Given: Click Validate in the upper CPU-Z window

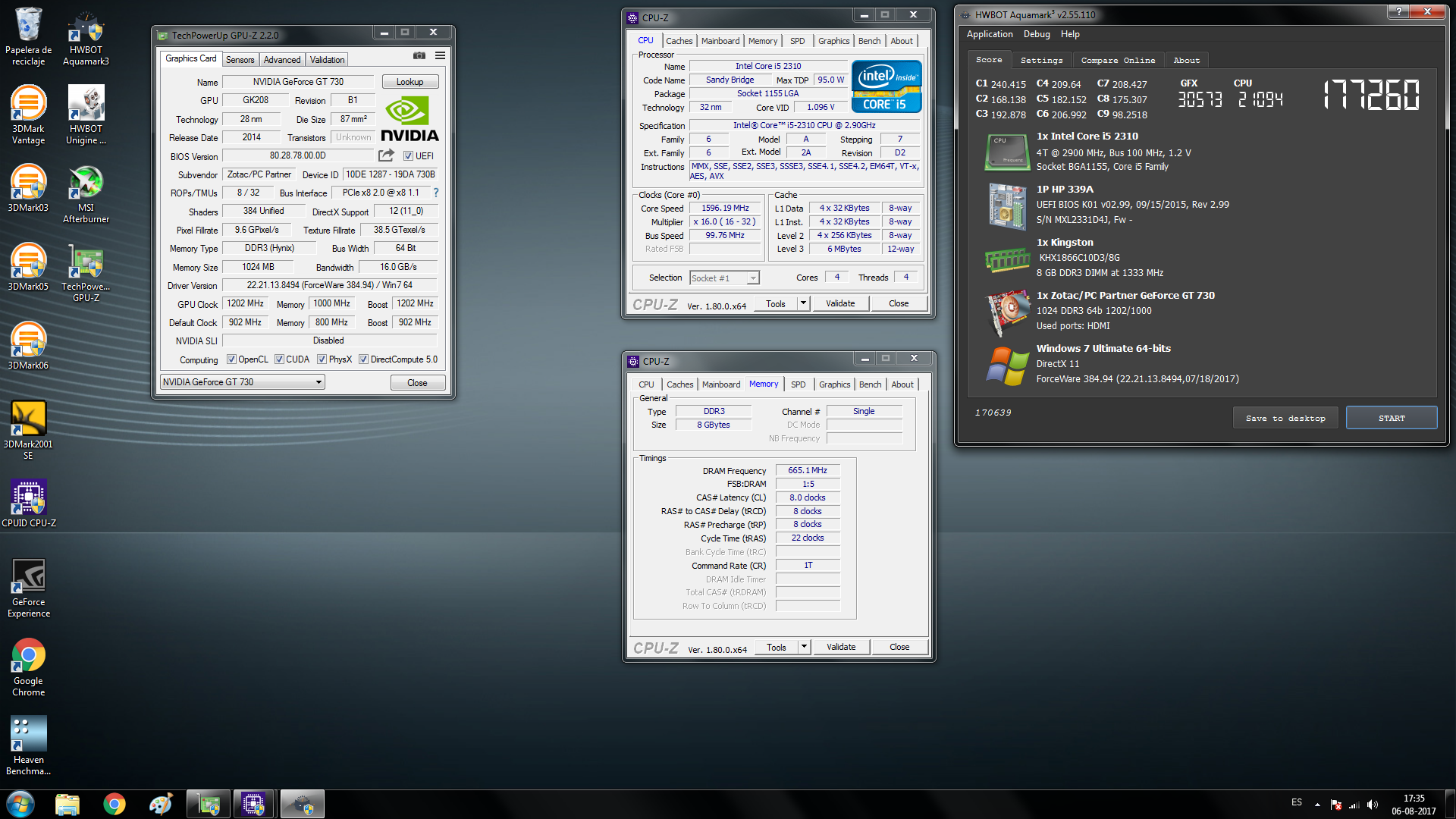Looking at the screenshot, I should [840, 303].
